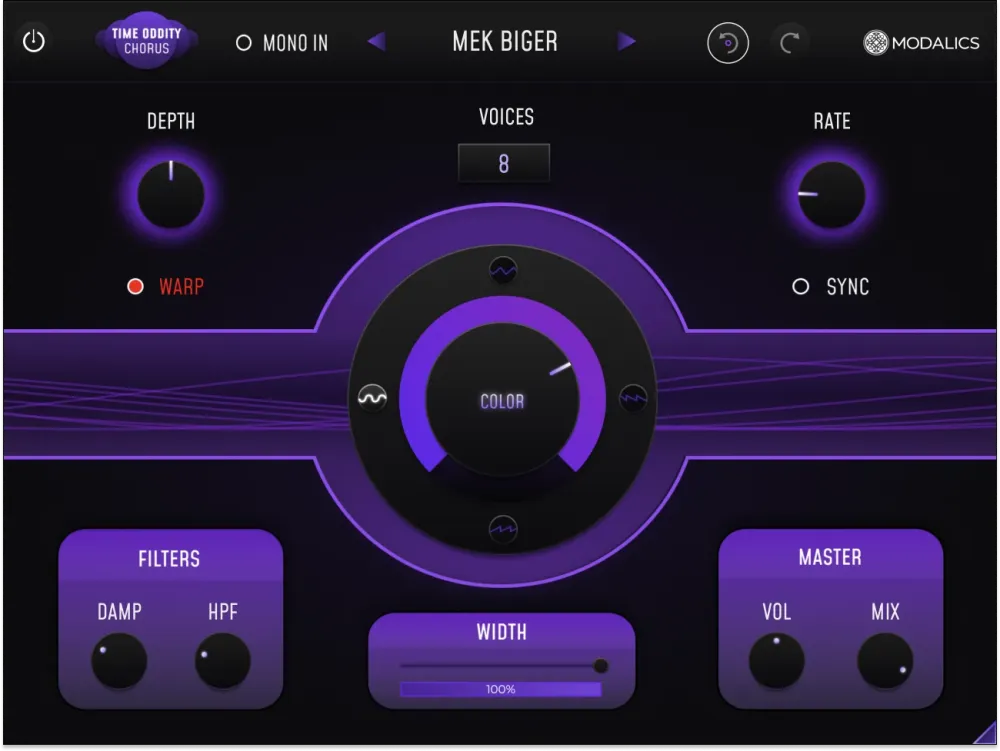Select right-side waveform shape icon

pyautogui.click(x=633, y=398)
